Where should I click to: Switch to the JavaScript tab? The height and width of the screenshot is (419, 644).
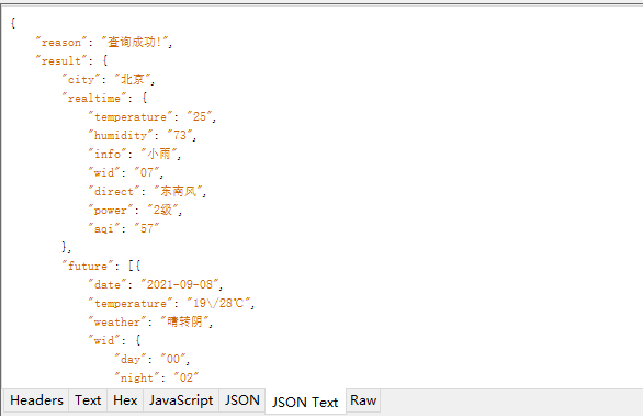(x=181, y=400)
